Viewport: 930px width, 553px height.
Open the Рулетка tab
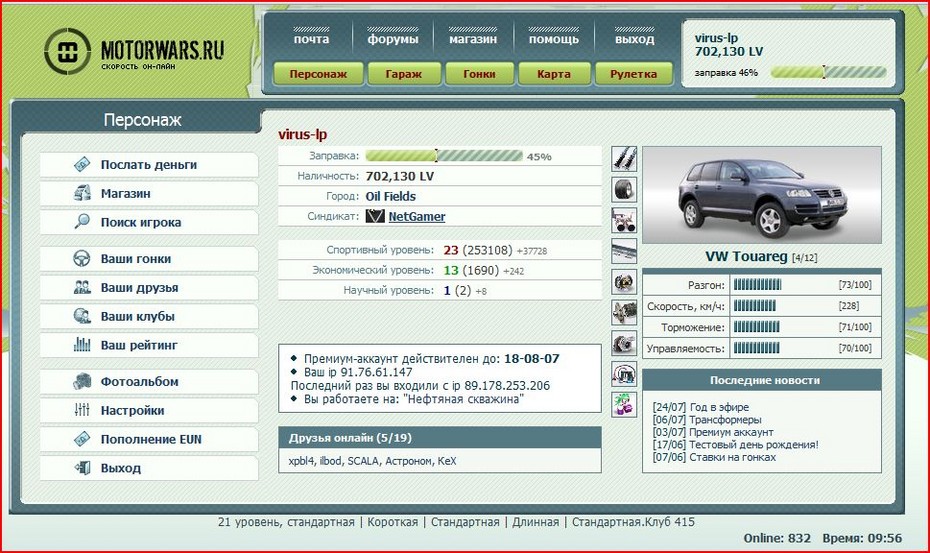[633, 74]
